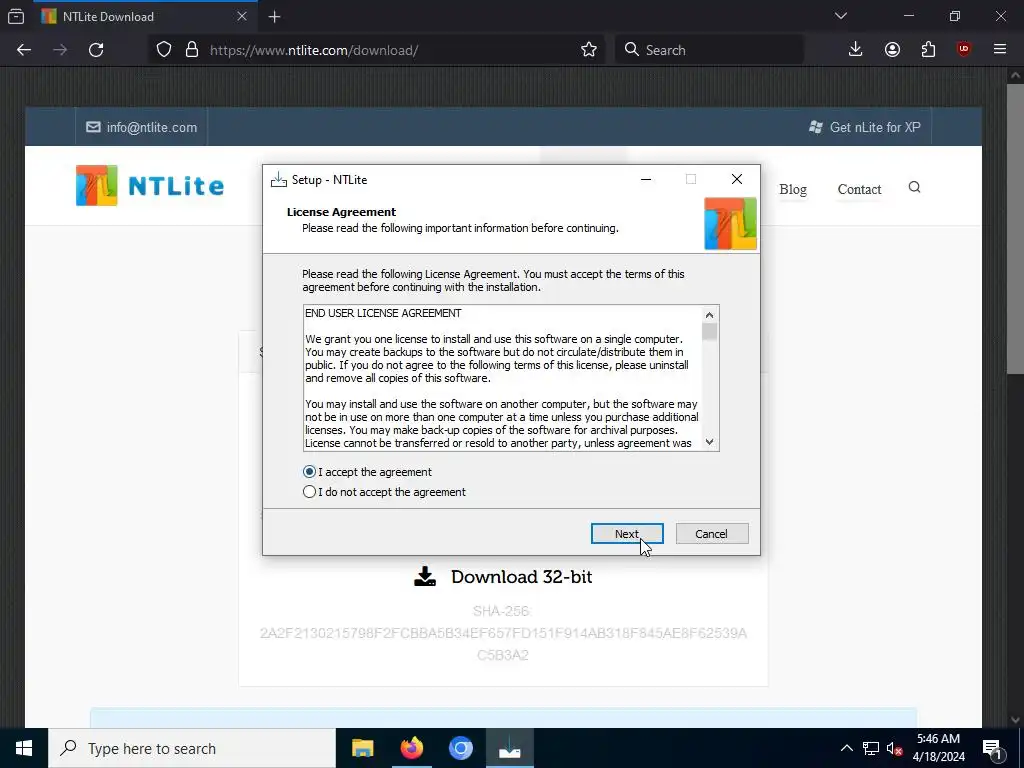Click Firefox back arrow button
The height and width of the screenshot is (768, 1024).
[24, 50]
